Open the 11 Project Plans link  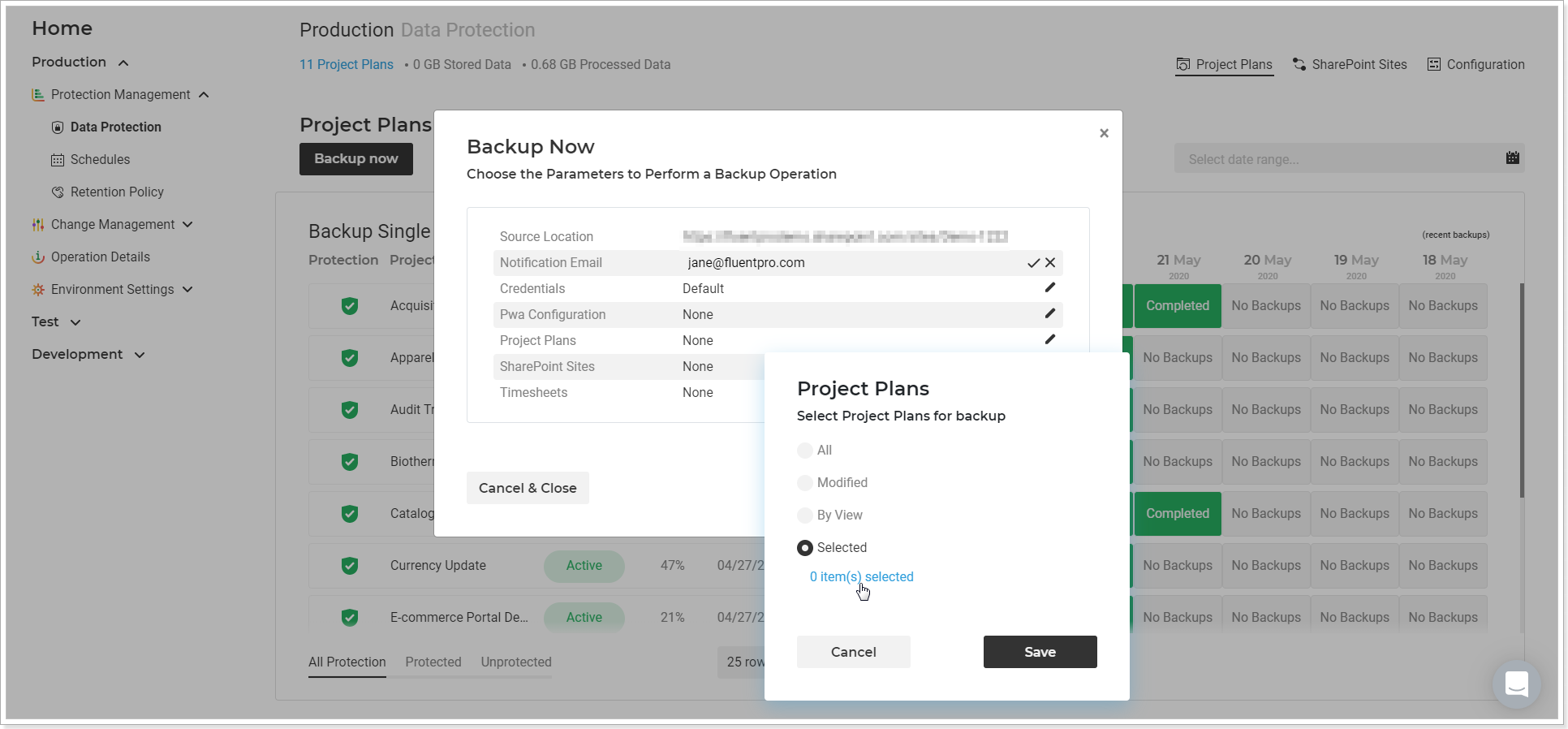pyautogui.click(x=347, y=65)
